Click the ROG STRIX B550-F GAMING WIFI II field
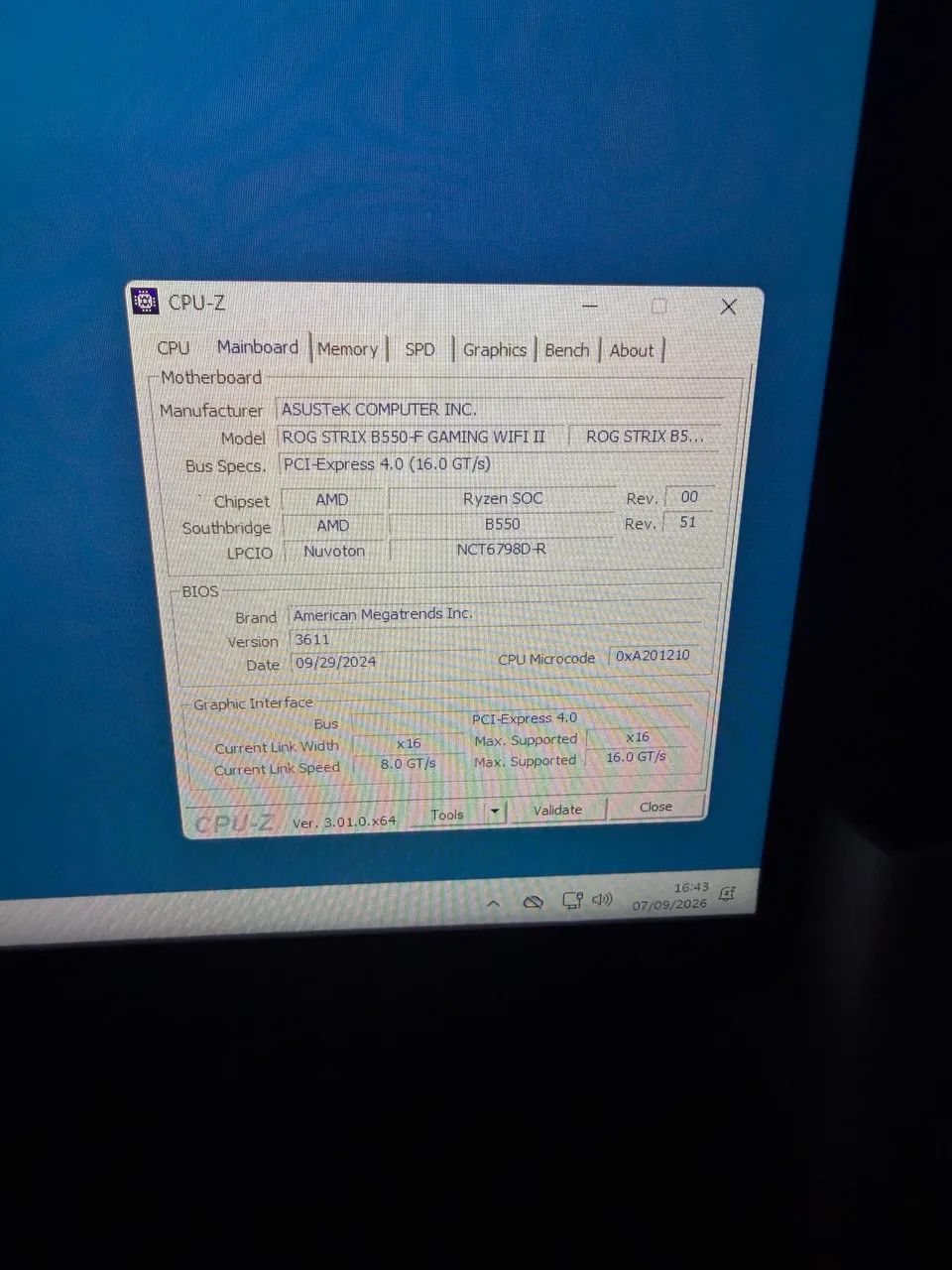This screenshot has width=952, height=1270. pyautogui.click(x=420, y=437)
